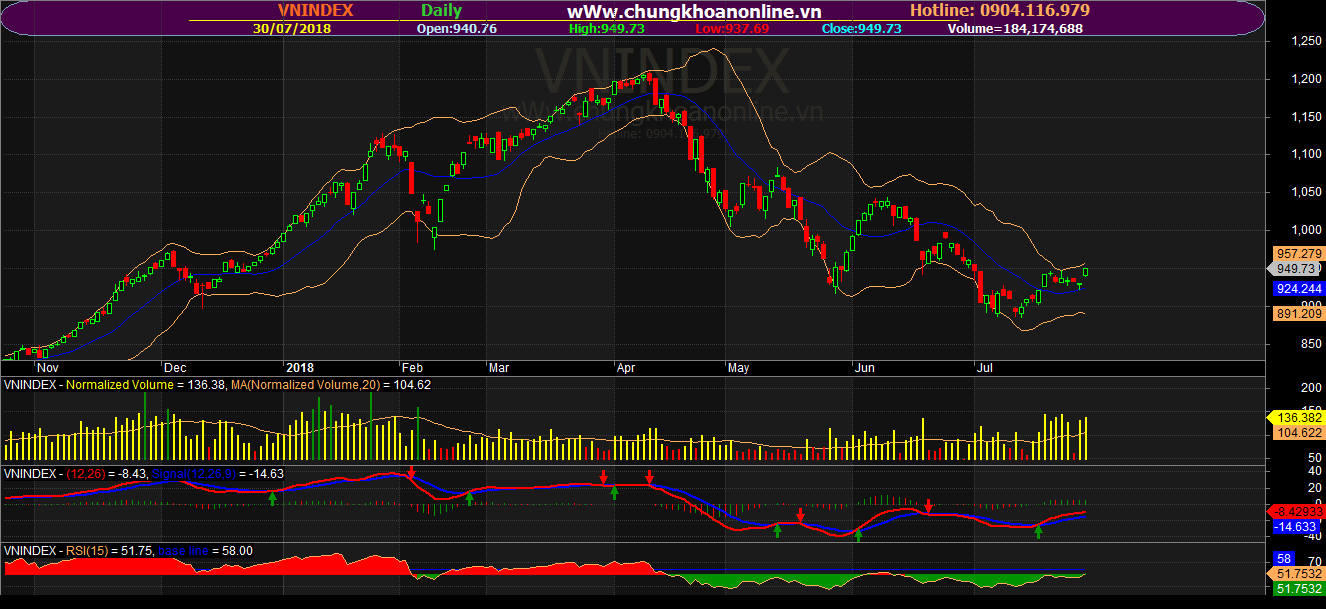1326x609 pixels.
Task: Click the red MACD sell arrow in mid-June
Action: point(929,506)
